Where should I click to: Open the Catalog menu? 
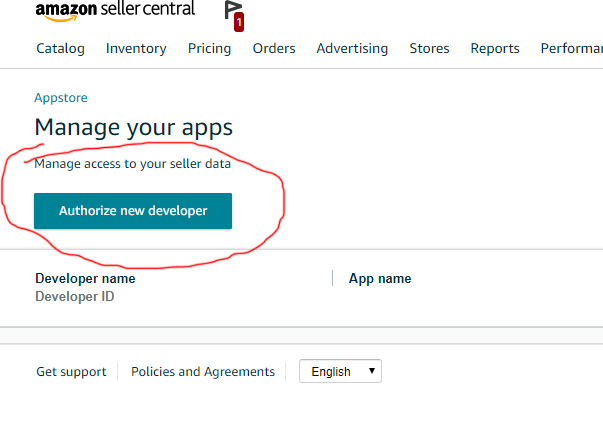pyautogui.click(x=60, y=48)
